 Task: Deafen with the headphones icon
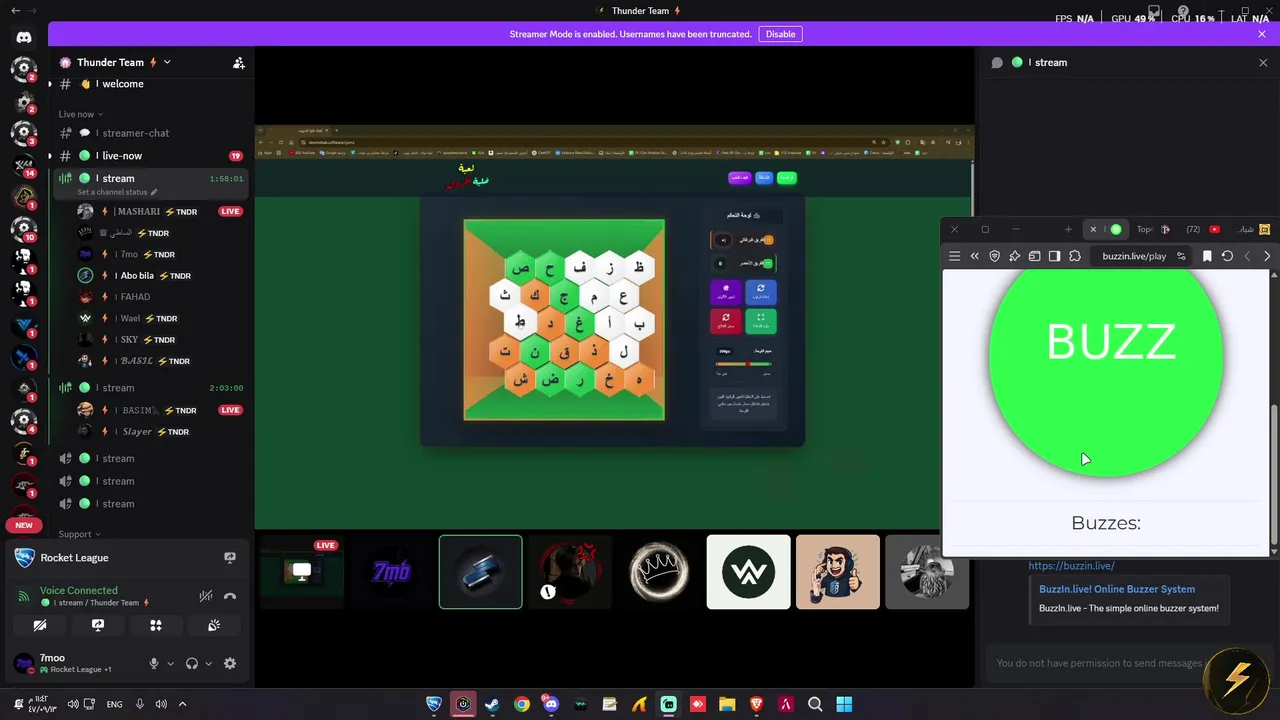coord(192,663)
